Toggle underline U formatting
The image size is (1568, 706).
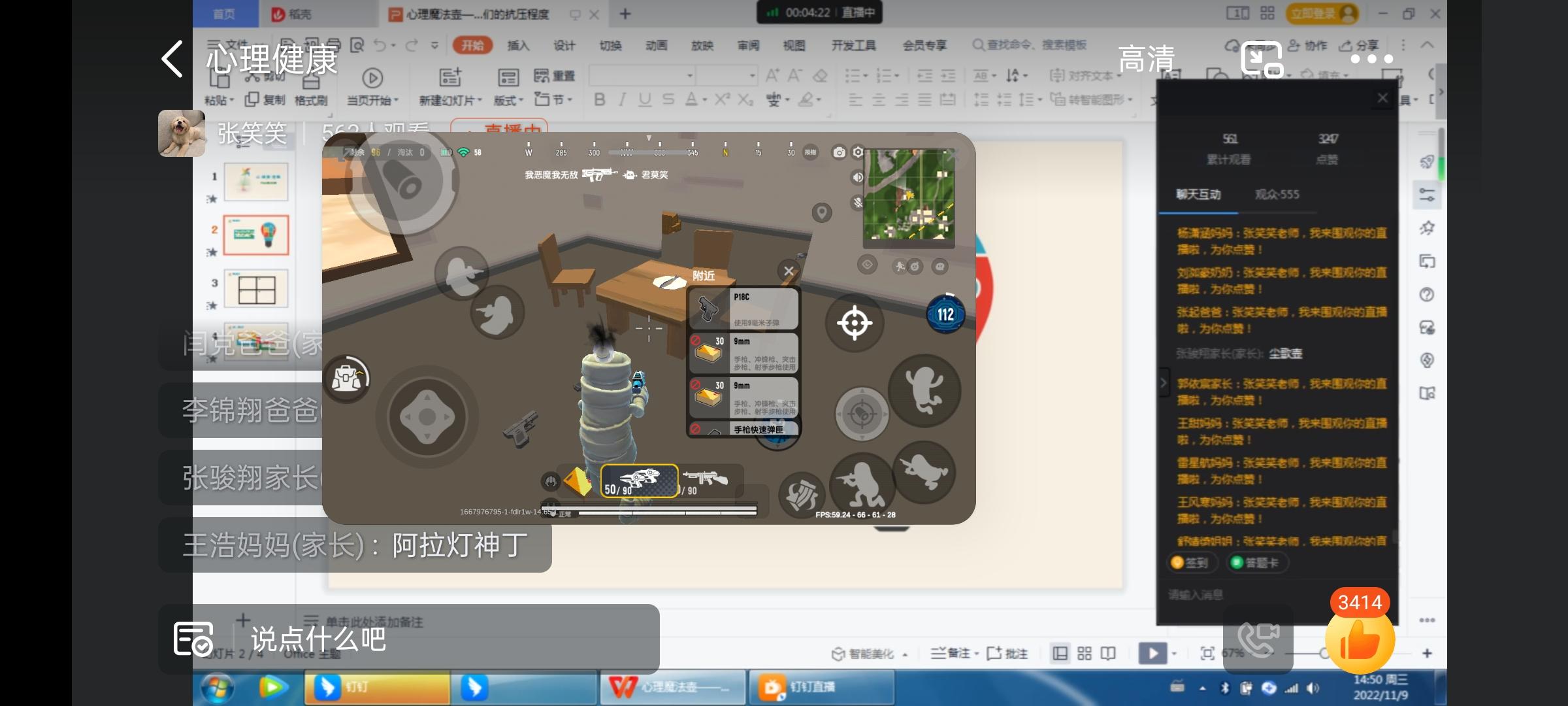(x=645, y=99)
